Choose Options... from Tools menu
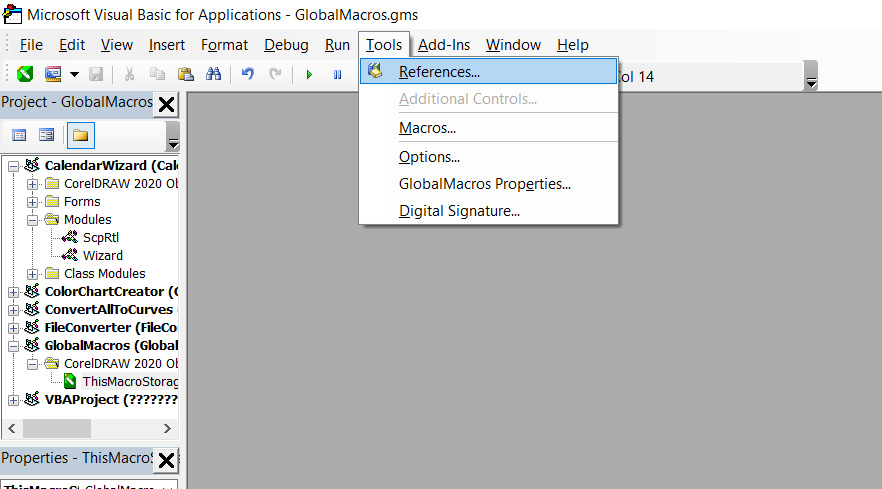 pyautogui.click(x=488, y=157)
